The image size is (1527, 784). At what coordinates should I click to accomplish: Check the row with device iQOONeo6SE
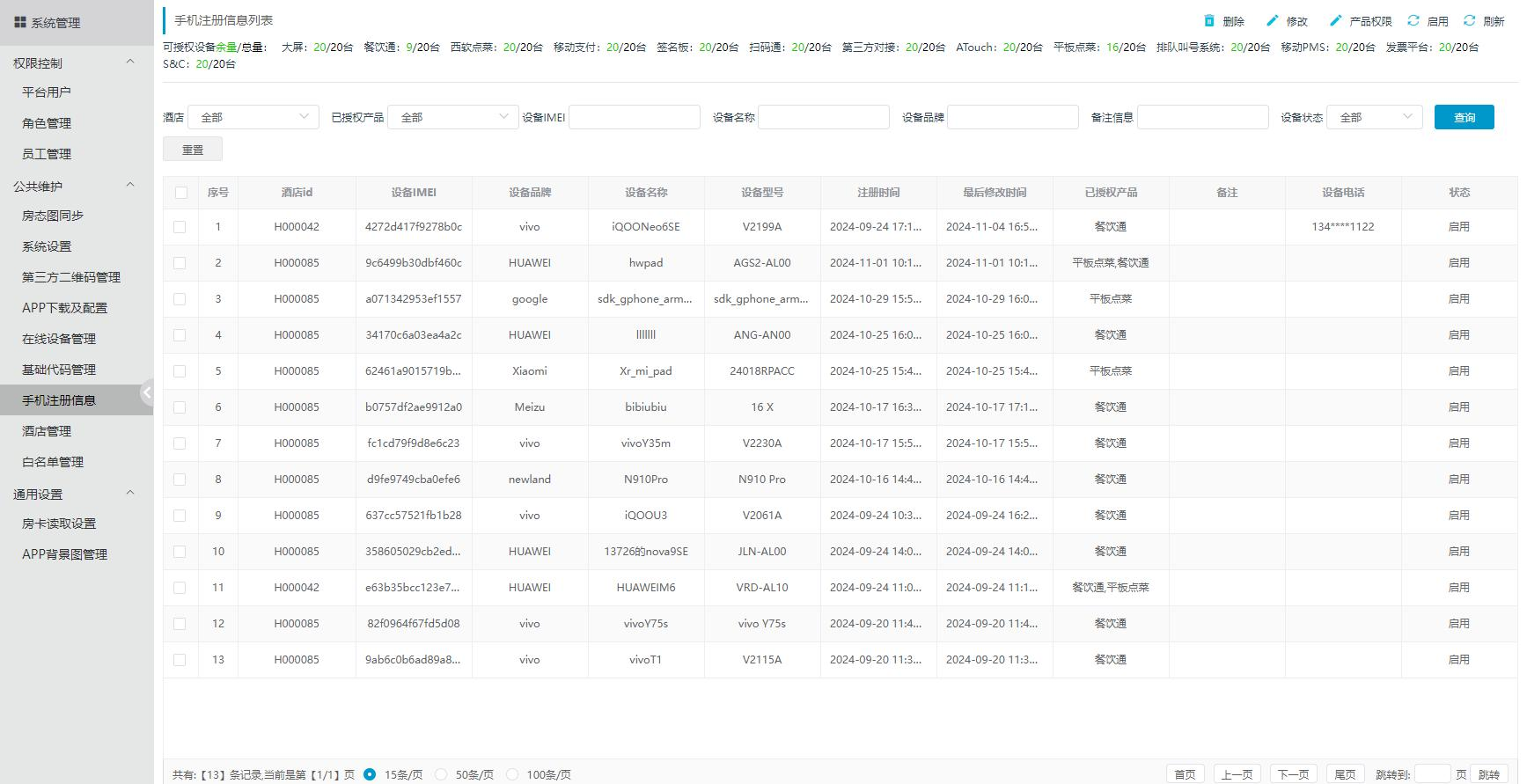click(180, 227)
